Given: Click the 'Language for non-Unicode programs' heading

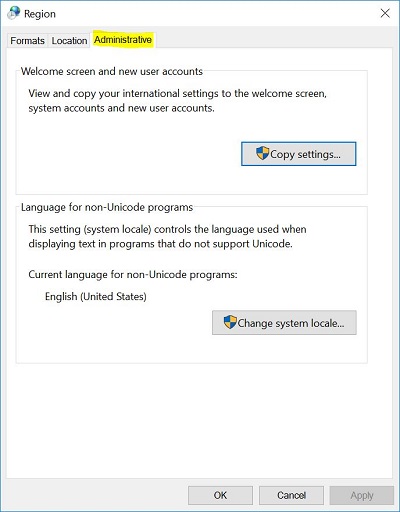Looking at the screenshot, I should click(x=107, y=207).
